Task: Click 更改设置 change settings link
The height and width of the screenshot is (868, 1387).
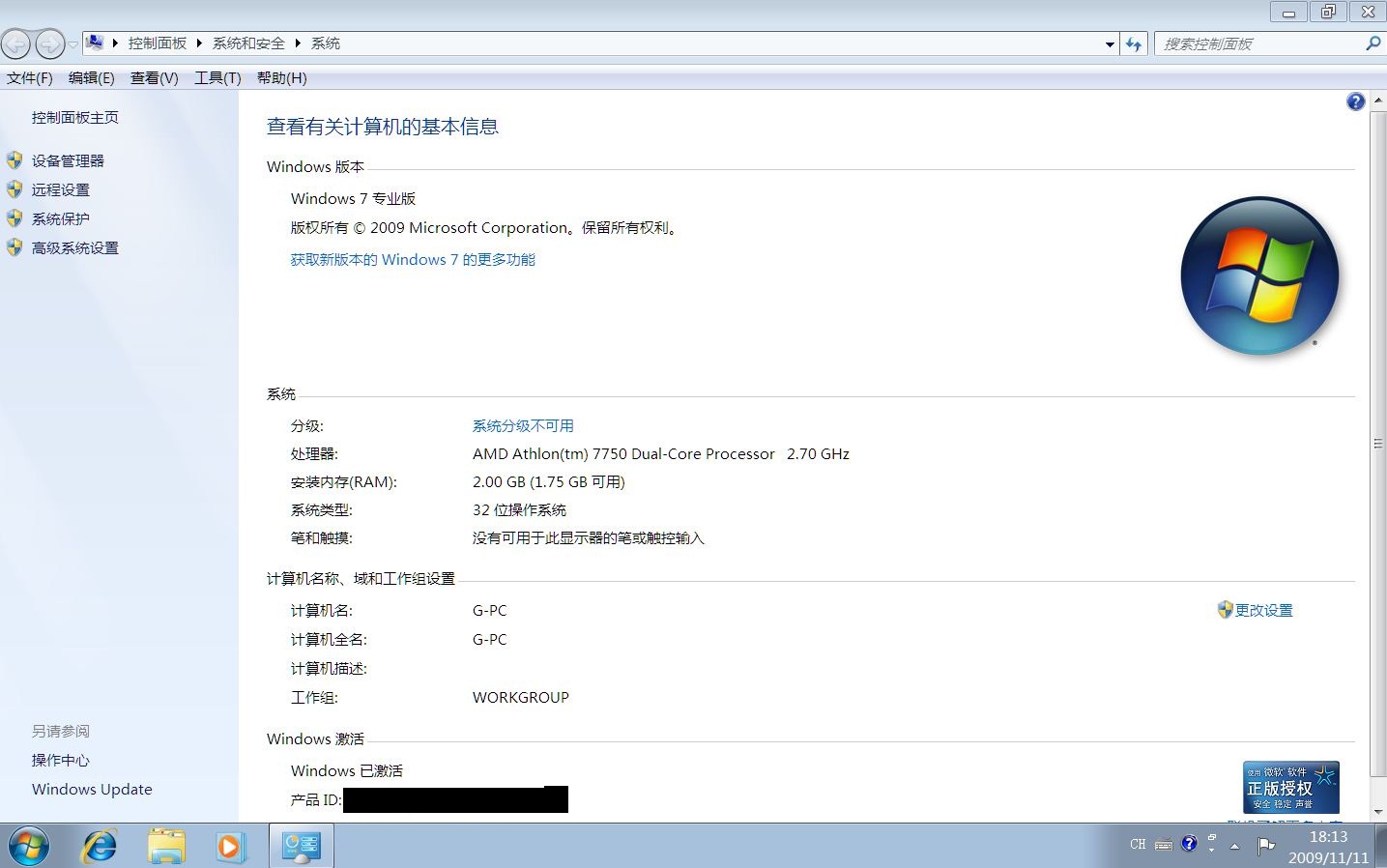Action: 1263,611
